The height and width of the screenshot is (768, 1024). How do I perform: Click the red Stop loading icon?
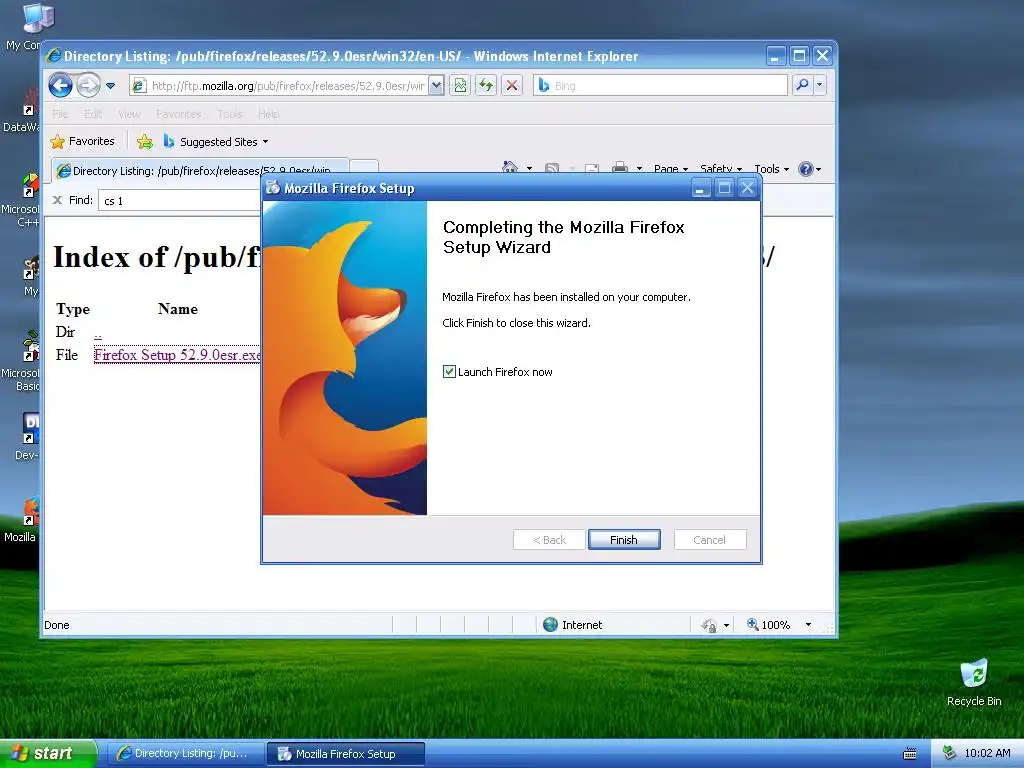point(512,86)
